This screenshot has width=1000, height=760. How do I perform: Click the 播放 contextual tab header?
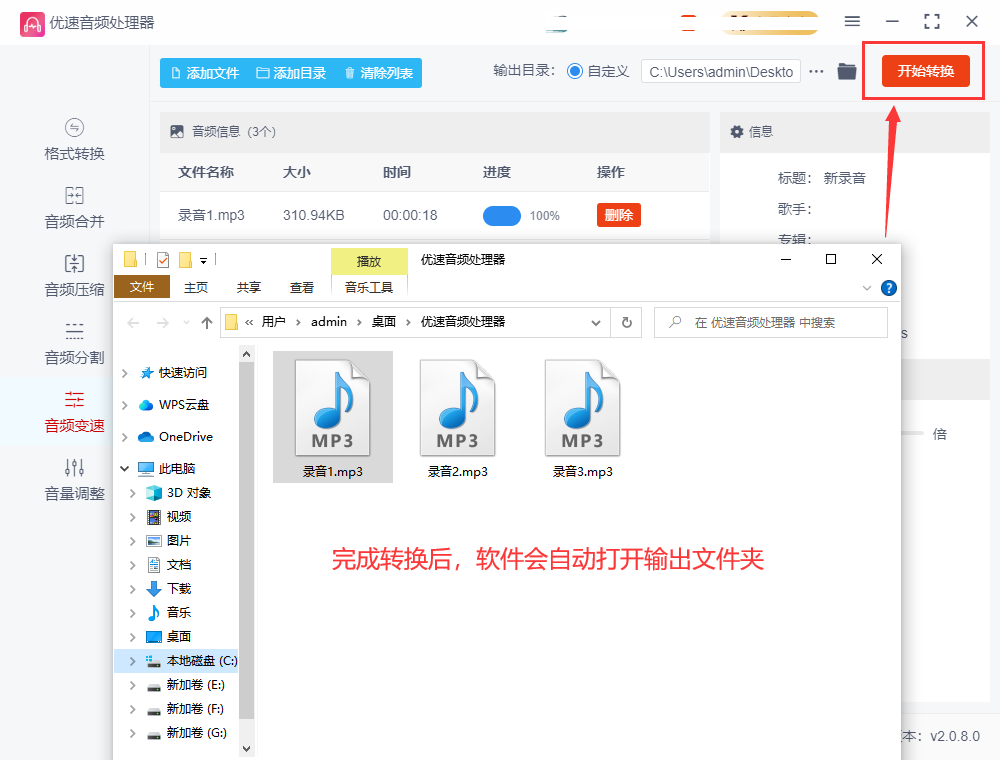(x=369, y=261)
